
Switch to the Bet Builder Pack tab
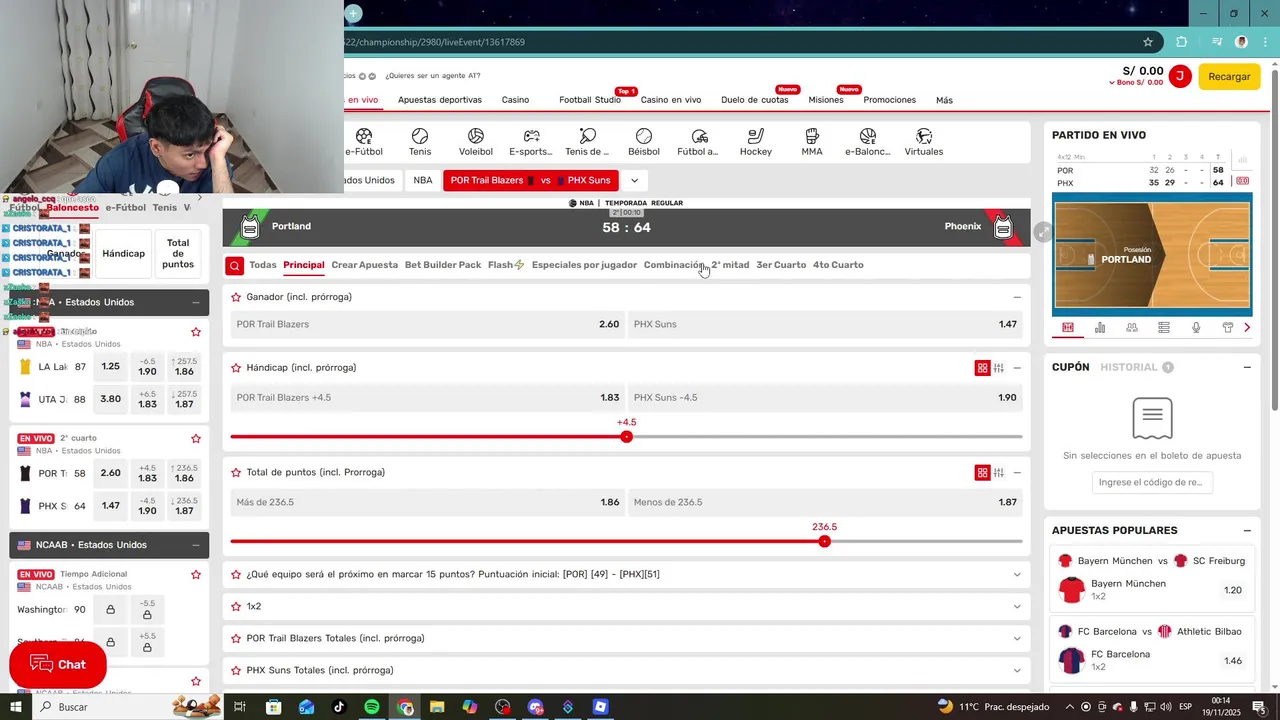coord(443,265)
